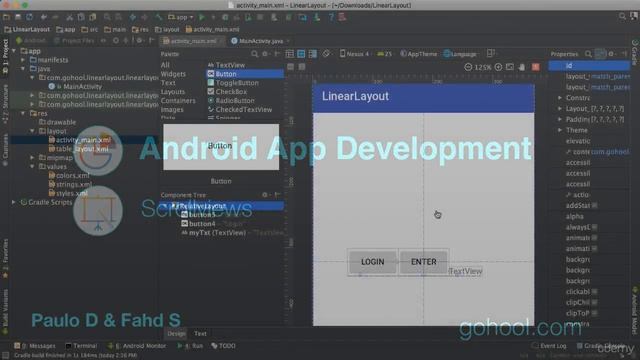Click the zoom to fit screen icon

click(x=510, y=67)
